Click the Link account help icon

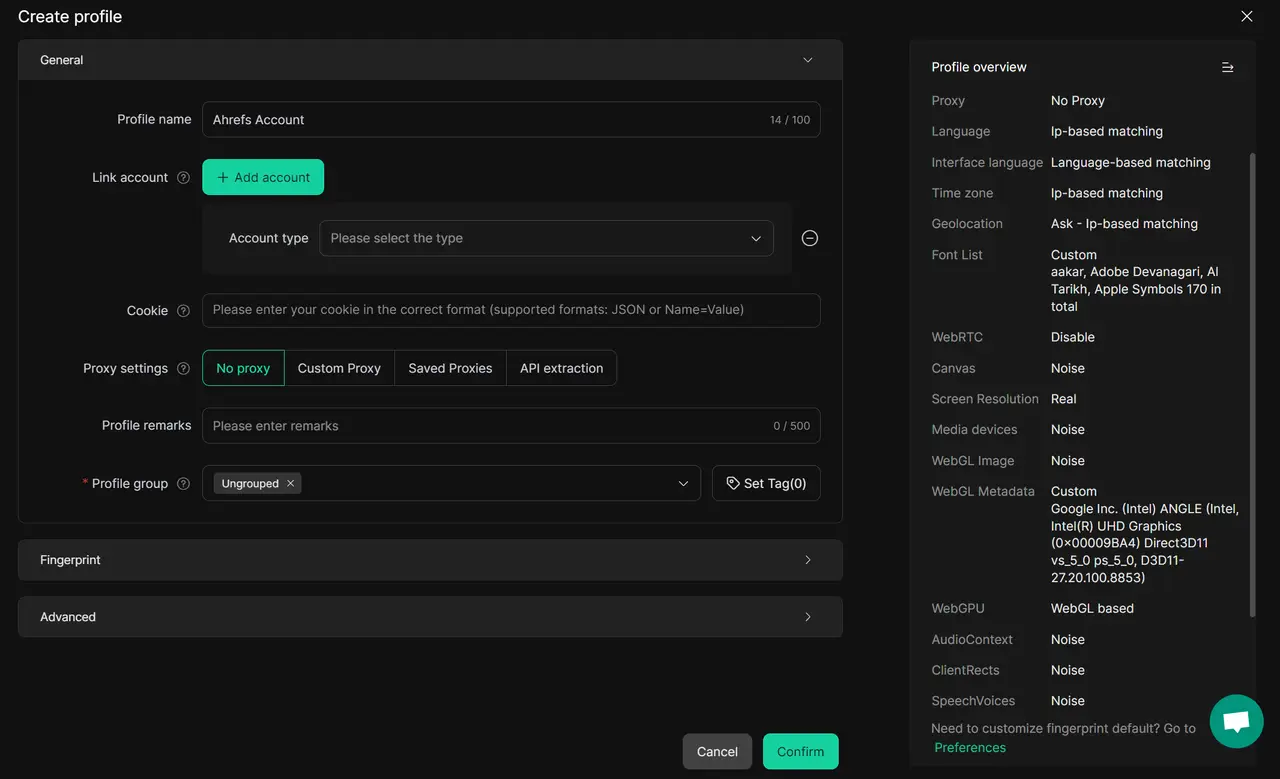[183, 178]
